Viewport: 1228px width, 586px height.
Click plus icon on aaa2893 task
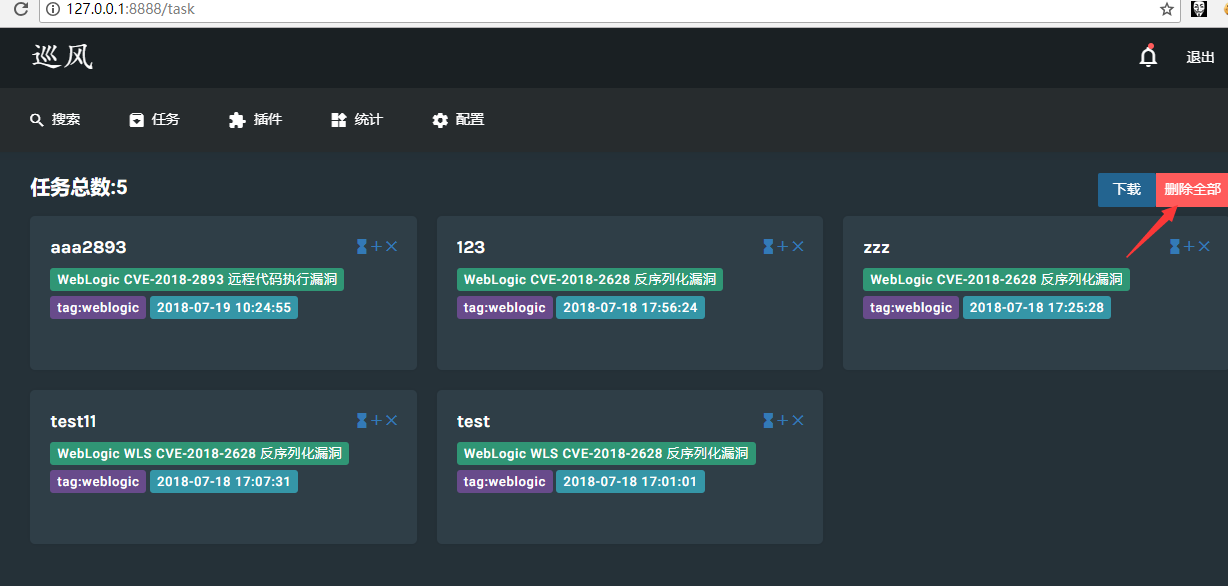click(x=377, y=246)
